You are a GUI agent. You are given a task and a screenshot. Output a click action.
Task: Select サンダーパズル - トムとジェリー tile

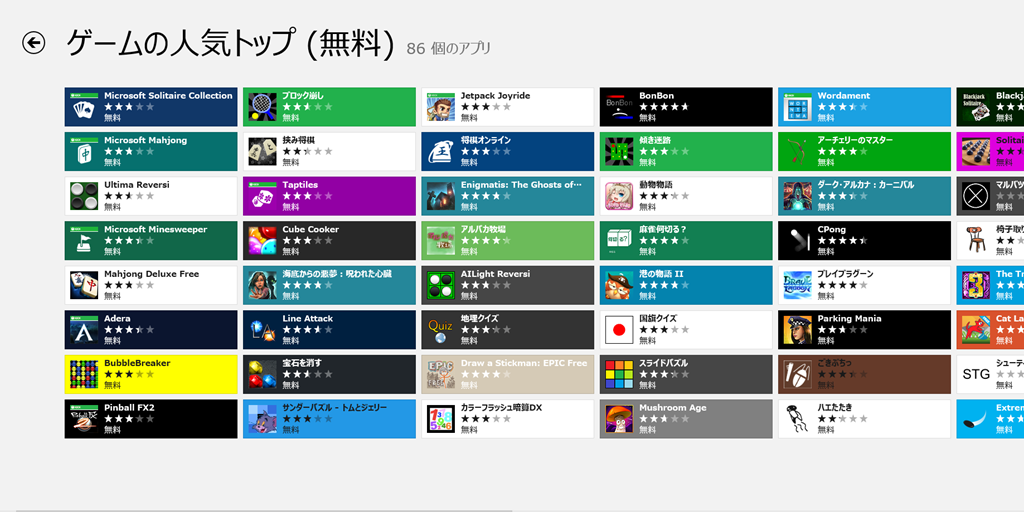click(329, 419)
